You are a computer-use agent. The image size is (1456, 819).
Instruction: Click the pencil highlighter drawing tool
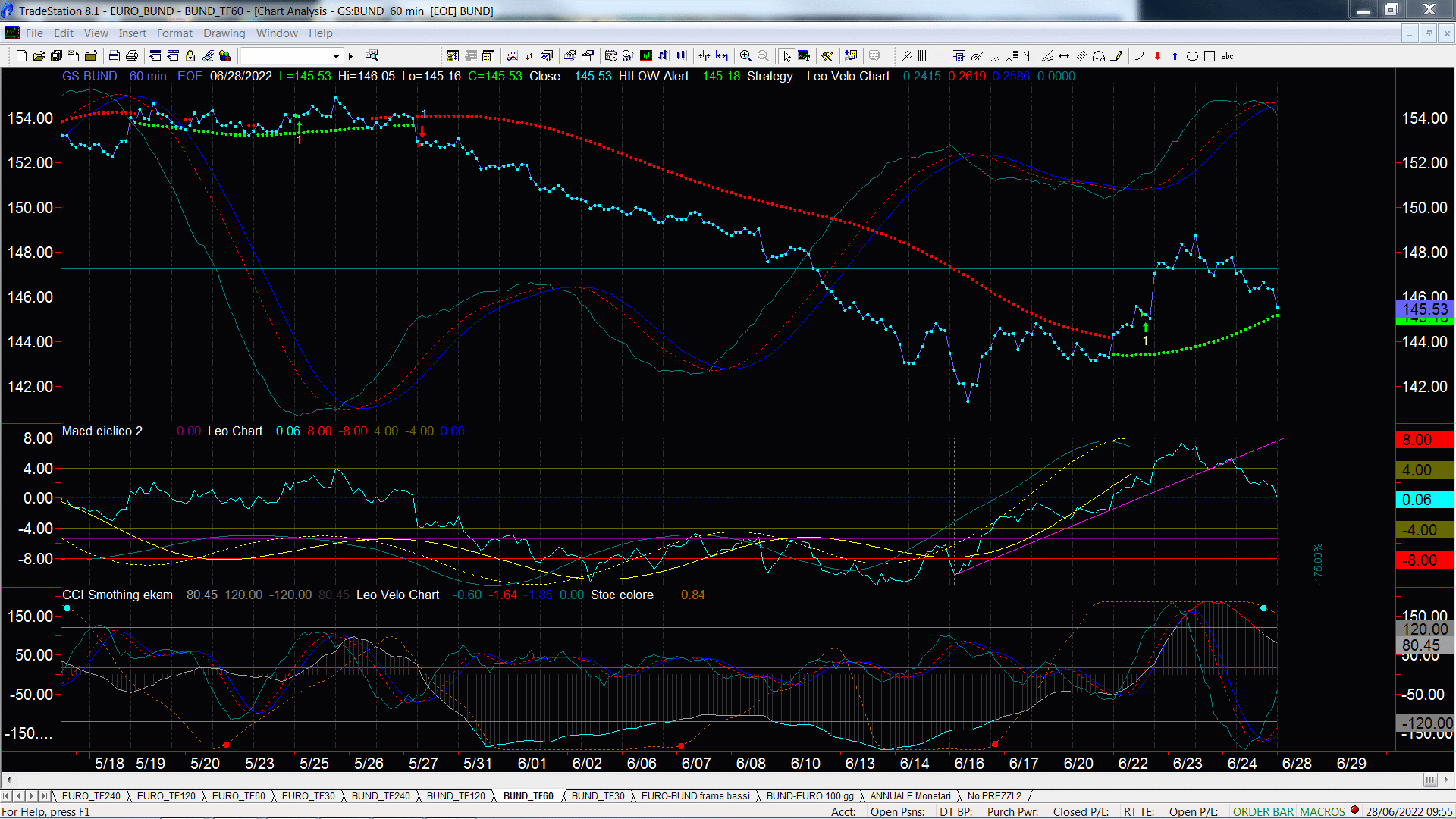click(x=1116, y=56)
